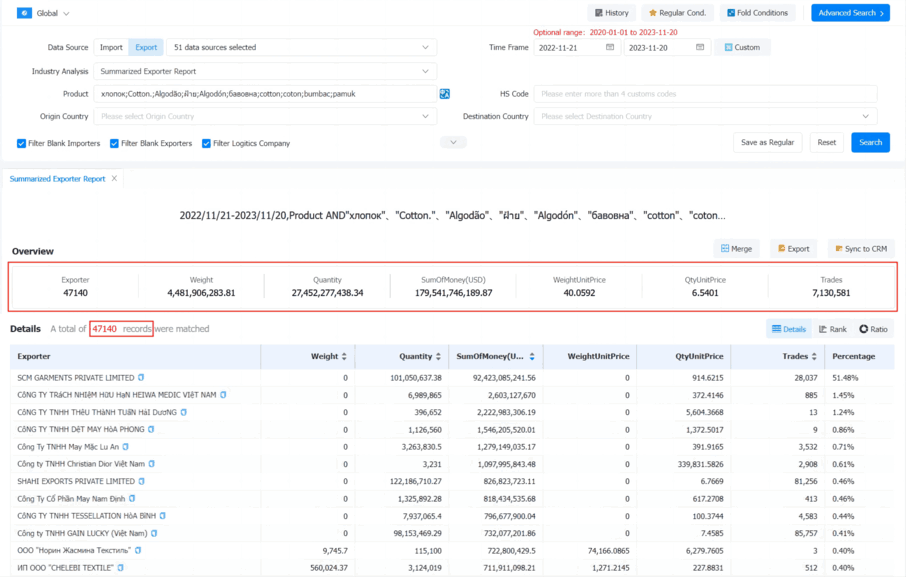
Task: Click the Product keywords input field
Action: tap(265, 94)
